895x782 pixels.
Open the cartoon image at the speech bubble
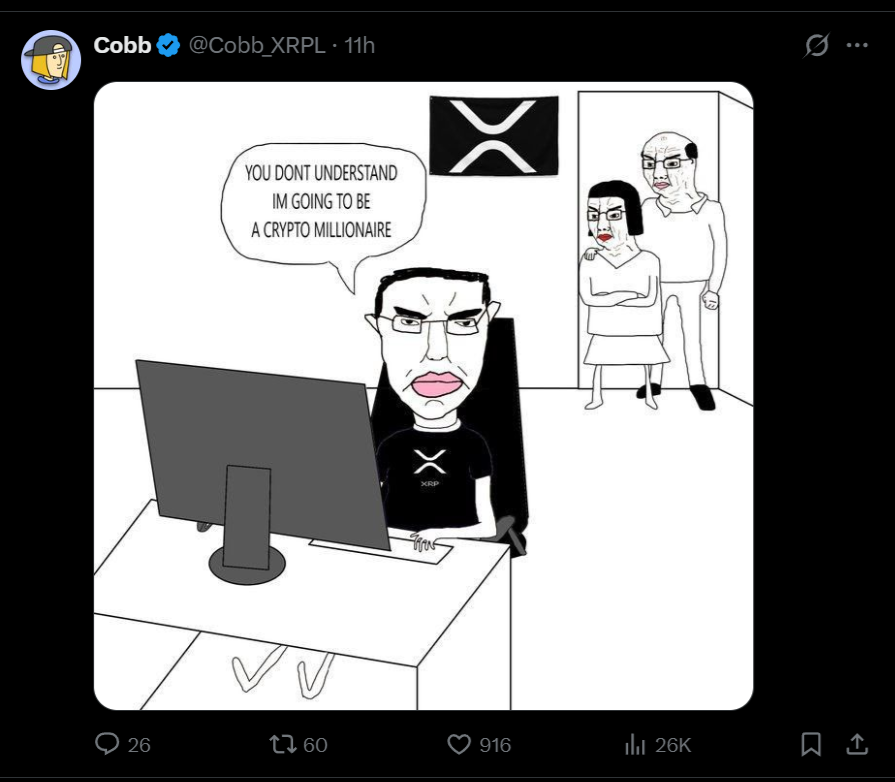click(321, 201)
